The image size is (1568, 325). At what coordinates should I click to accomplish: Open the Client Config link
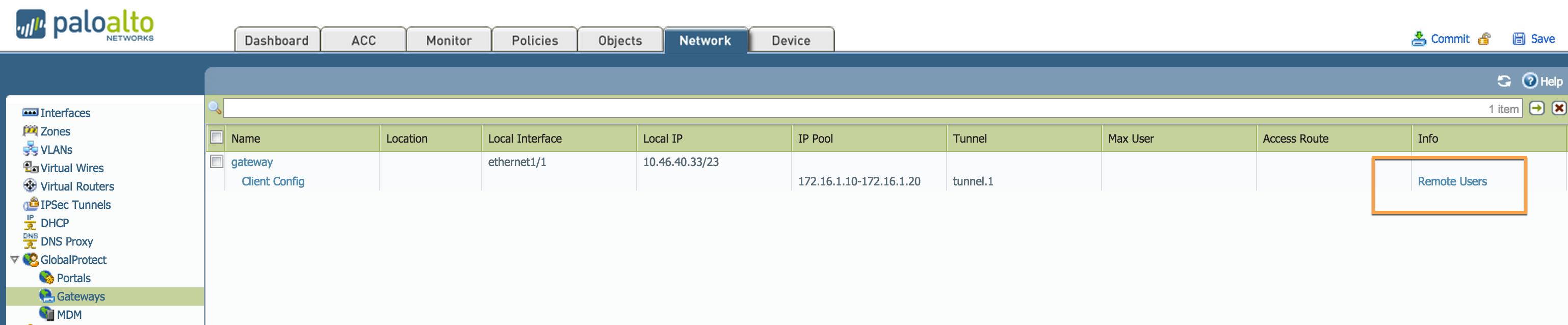pos(273,181)
